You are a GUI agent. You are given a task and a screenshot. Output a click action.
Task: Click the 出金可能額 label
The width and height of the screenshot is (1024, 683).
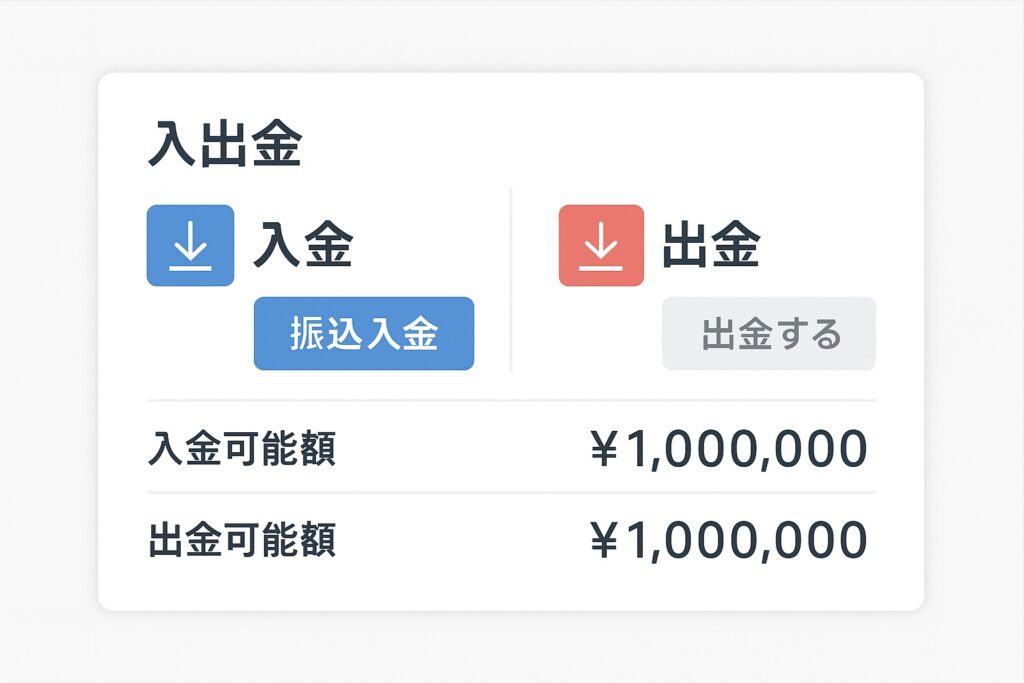(x=242, y=540)
